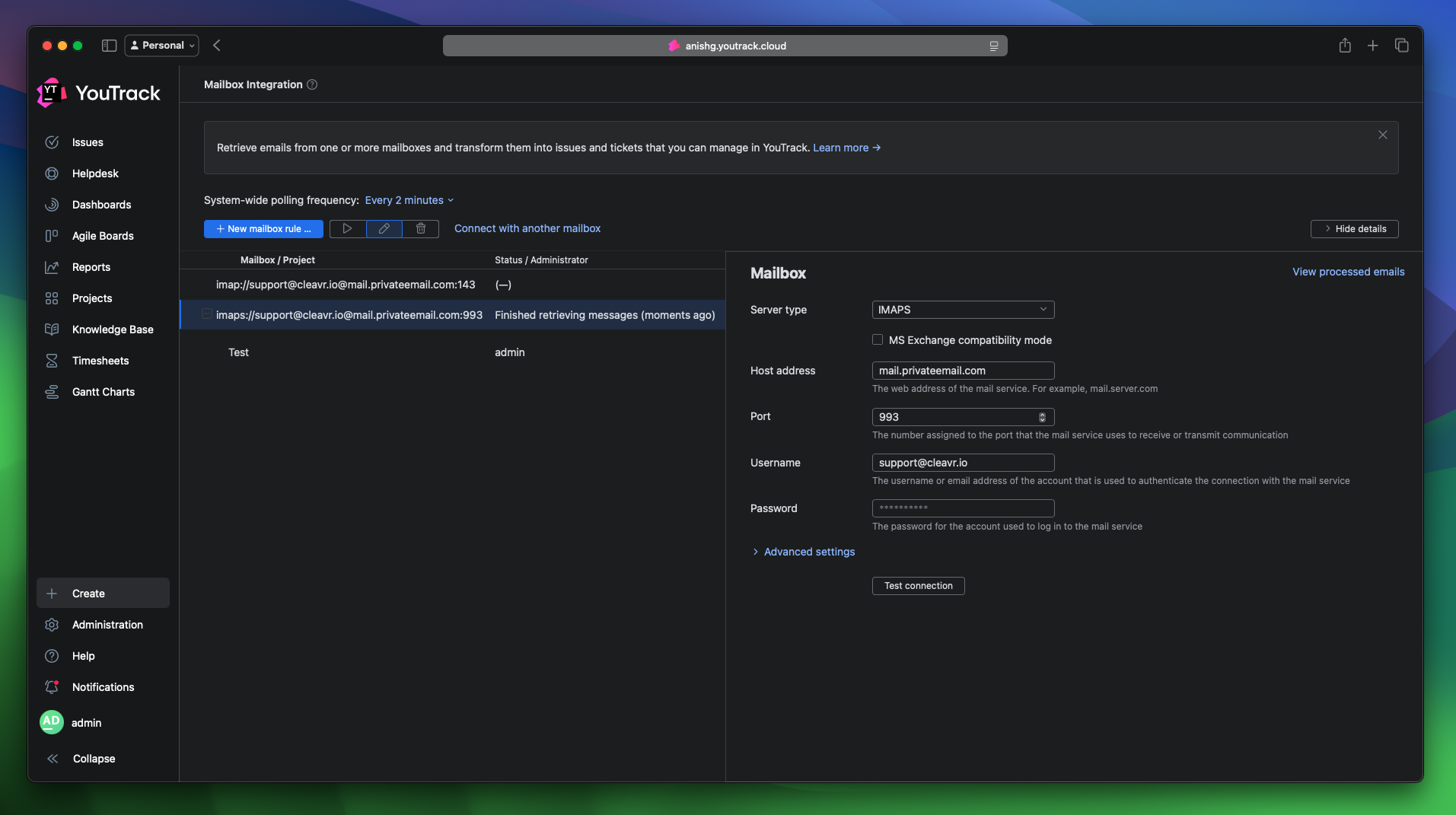Image resolution: width=1456 pixels, height=815 pixels.
Task: Open the Administration menu item
Action: pos(107,625)
